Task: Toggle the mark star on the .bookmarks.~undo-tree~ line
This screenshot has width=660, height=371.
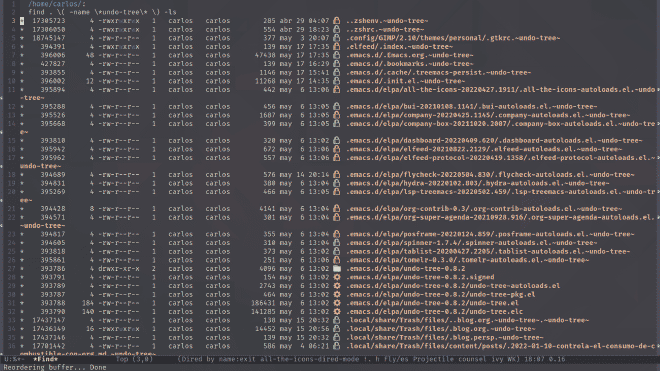Action: 22,64
